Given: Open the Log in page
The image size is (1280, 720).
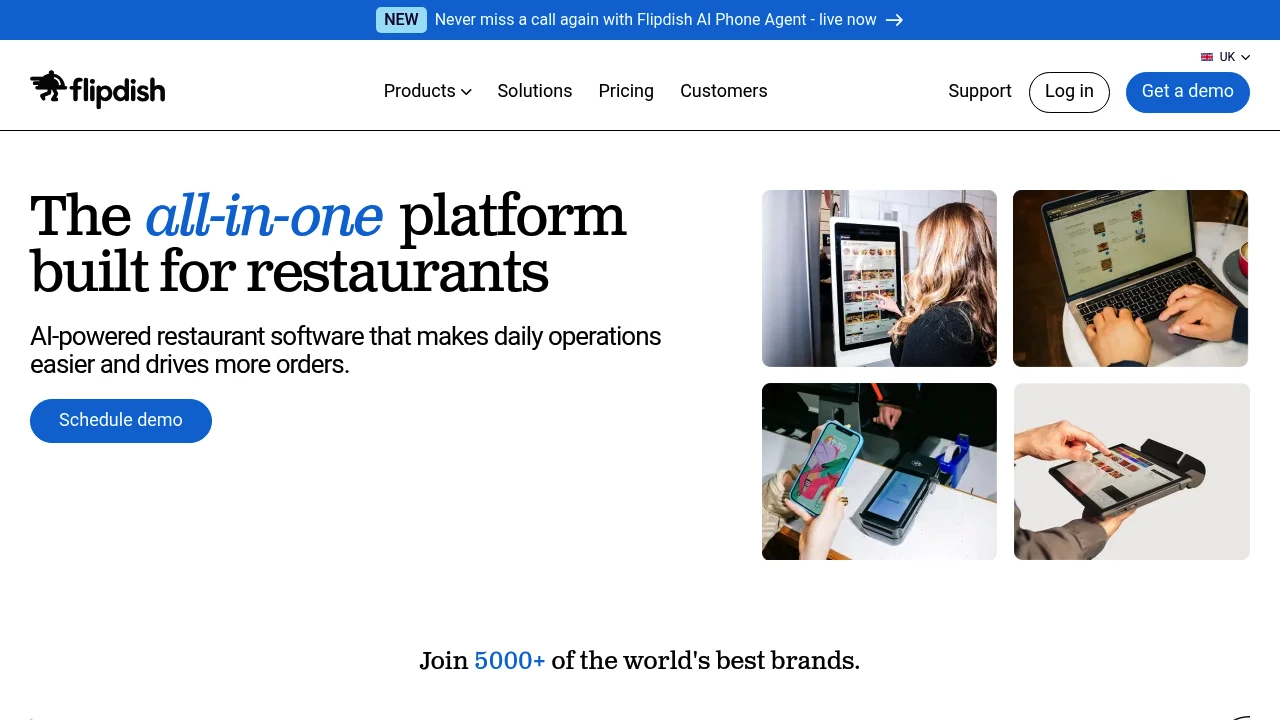Looking at the screenshot, I should coord(1069,92).
